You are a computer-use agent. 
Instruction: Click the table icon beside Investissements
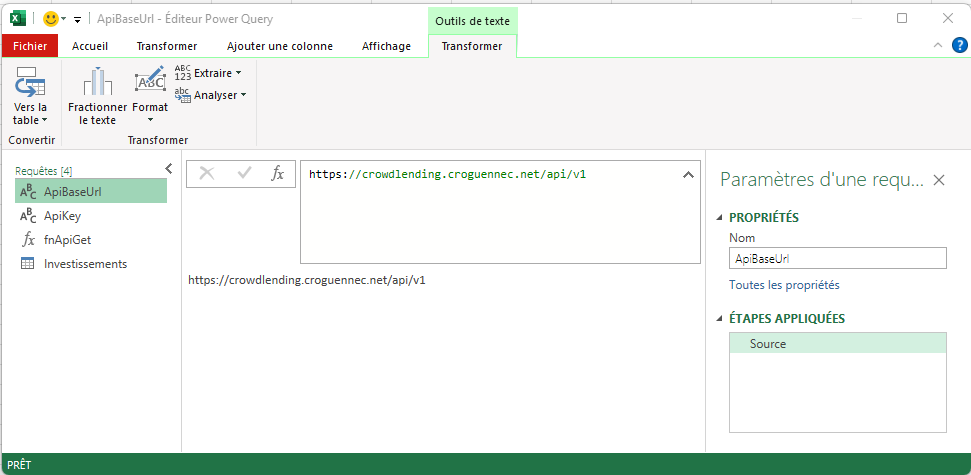pyautogui.click(x=28, y=264)
